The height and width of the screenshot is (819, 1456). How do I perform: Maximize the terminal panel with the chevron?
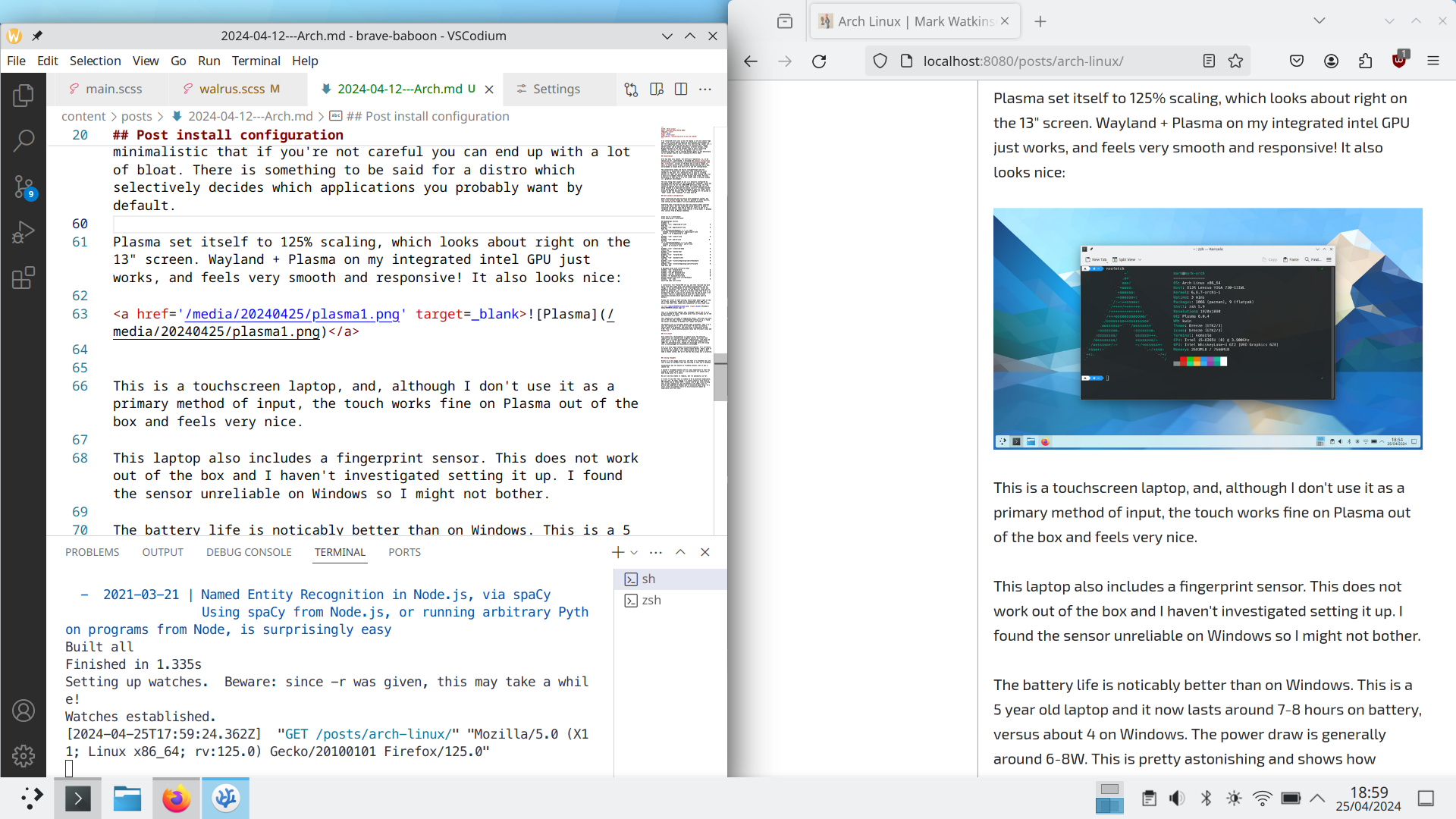(680, 552)
